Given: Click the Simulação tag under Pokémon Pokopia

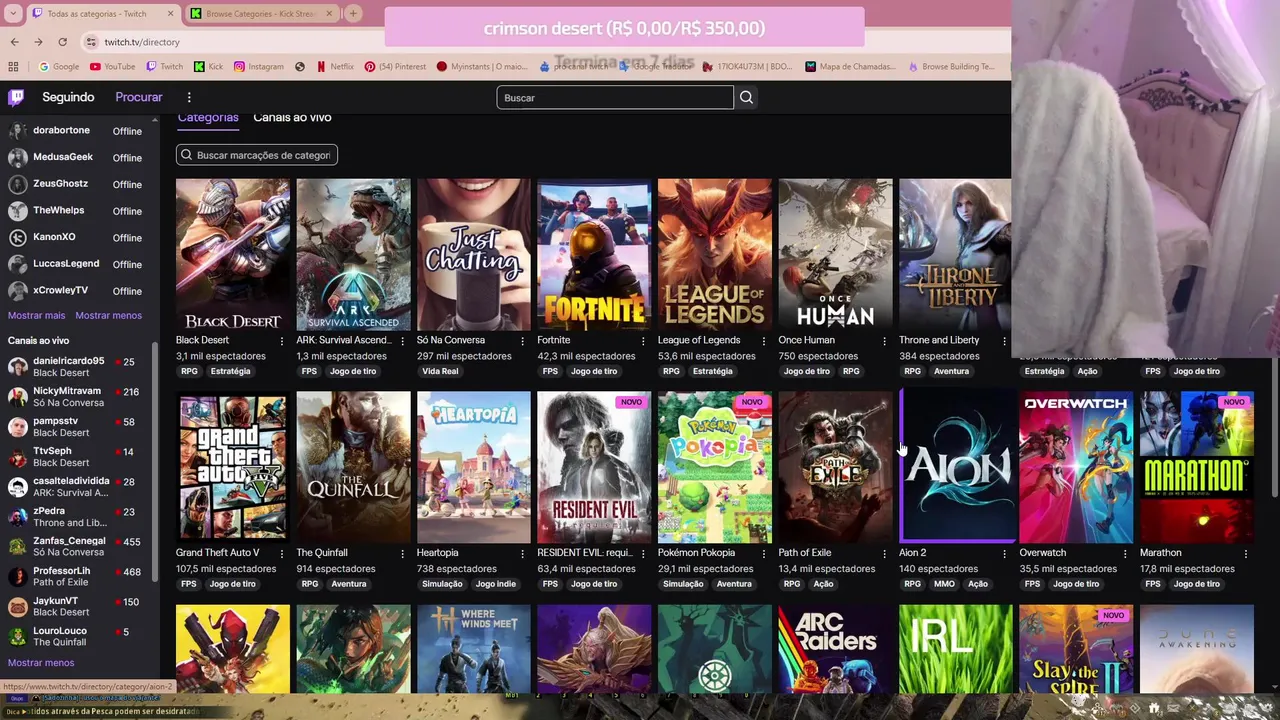Looking at the screenshot, I should pyautogui.click(x=683, y=584).
